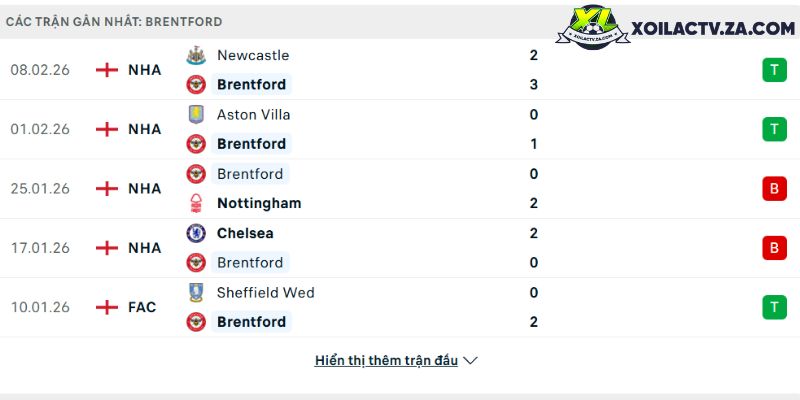Click the England flag beside FAC

106,307
